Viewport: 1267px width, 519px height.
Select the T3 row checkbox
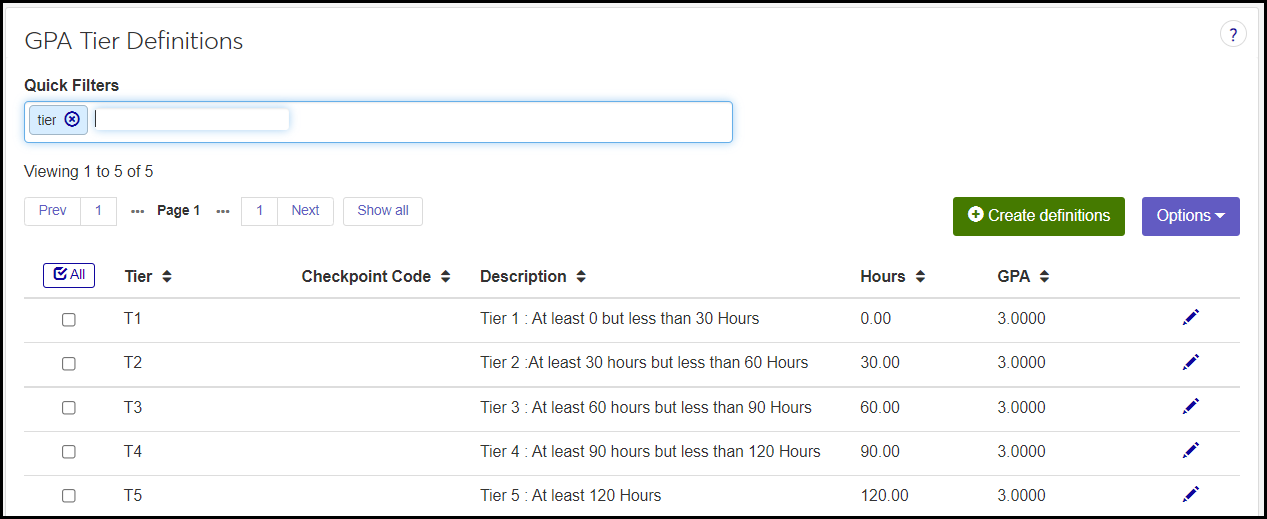pos(69,408)
